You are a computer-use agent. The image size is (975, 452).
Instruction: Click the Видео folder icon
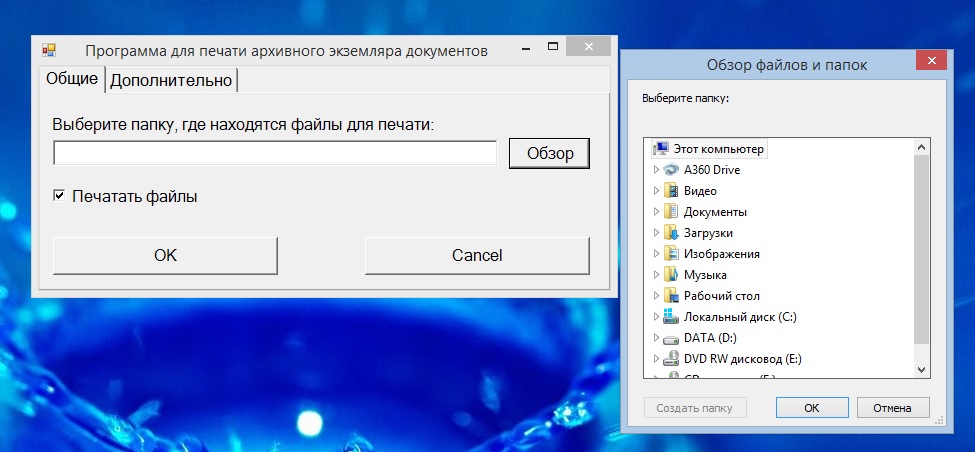pos(670,191)
